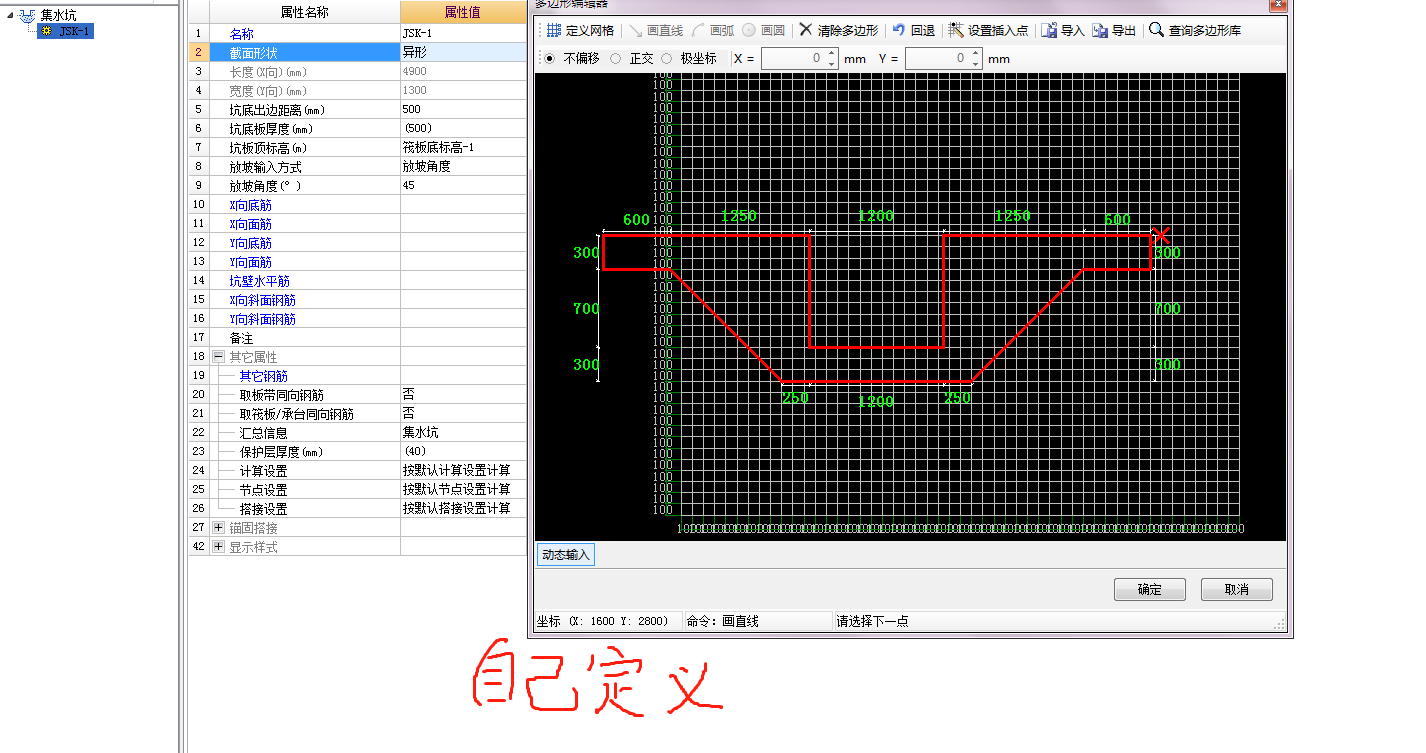
Task: Click the X向斜面钢筋 property name
Action: coord(262,300)
